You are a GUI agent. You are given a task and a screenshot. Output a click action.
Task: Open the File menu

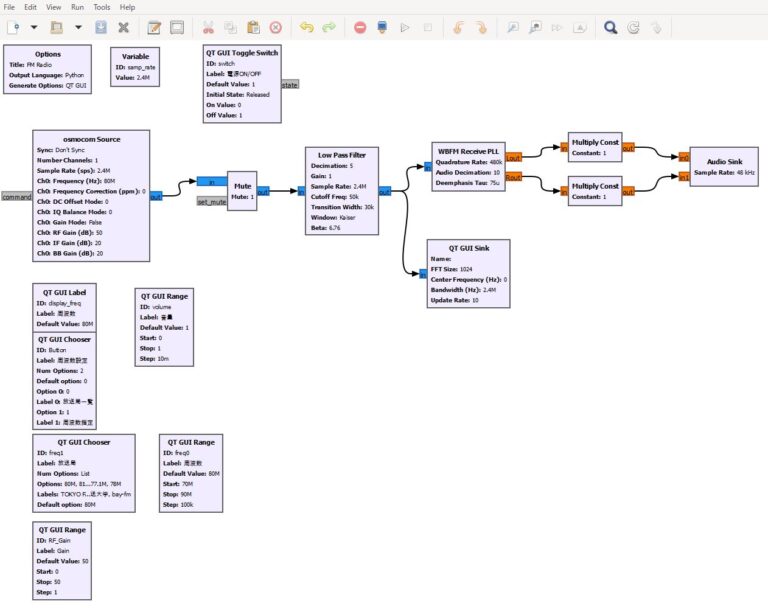(9, 7)
